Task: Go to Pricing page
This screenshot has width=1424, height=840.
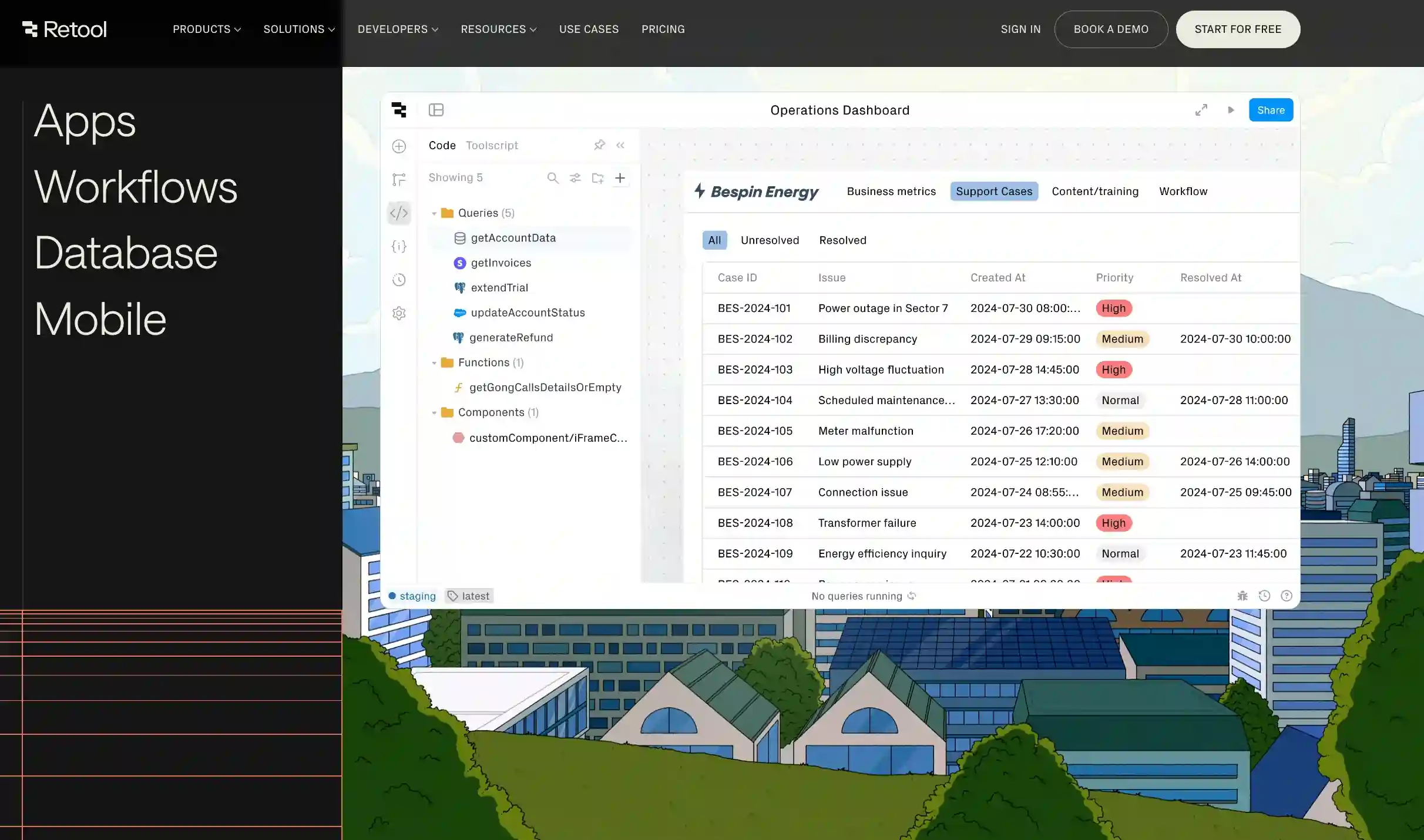Action: tap(663, 29)
